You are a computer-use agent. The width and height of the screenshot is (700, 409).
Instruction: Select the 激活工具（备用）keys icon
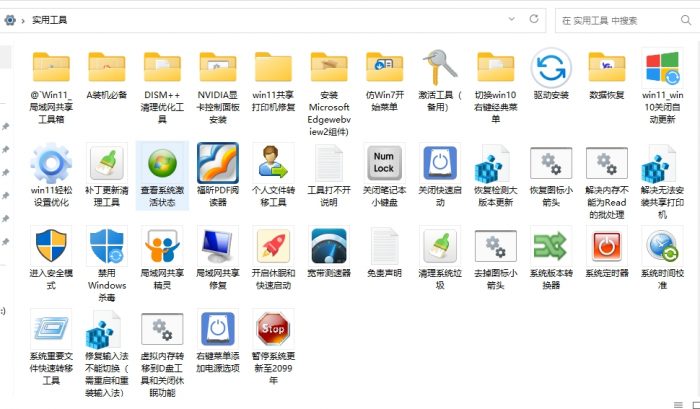click(440, 67)
